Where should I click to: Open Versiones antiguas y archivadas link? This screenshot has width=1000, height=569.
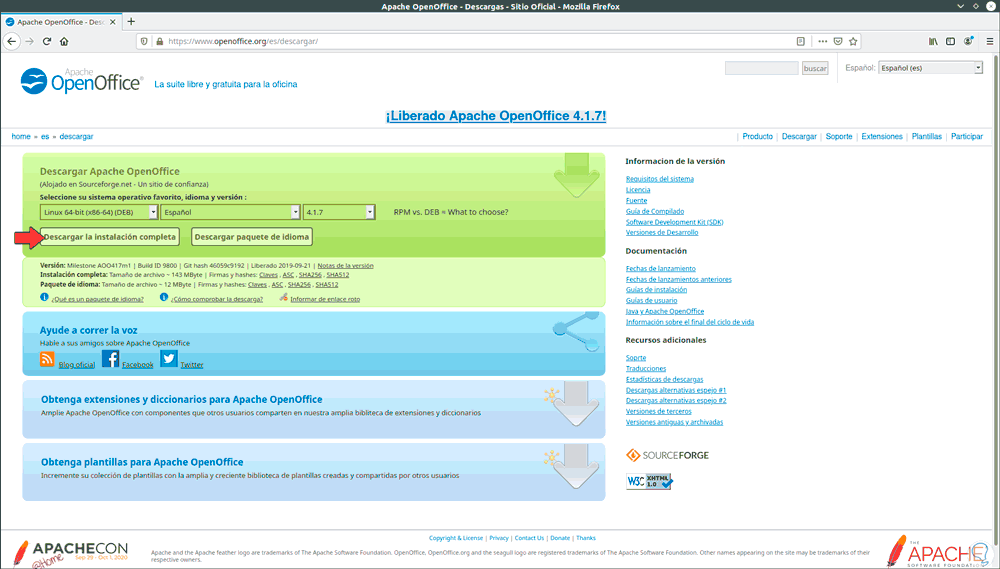click(674, 422)
